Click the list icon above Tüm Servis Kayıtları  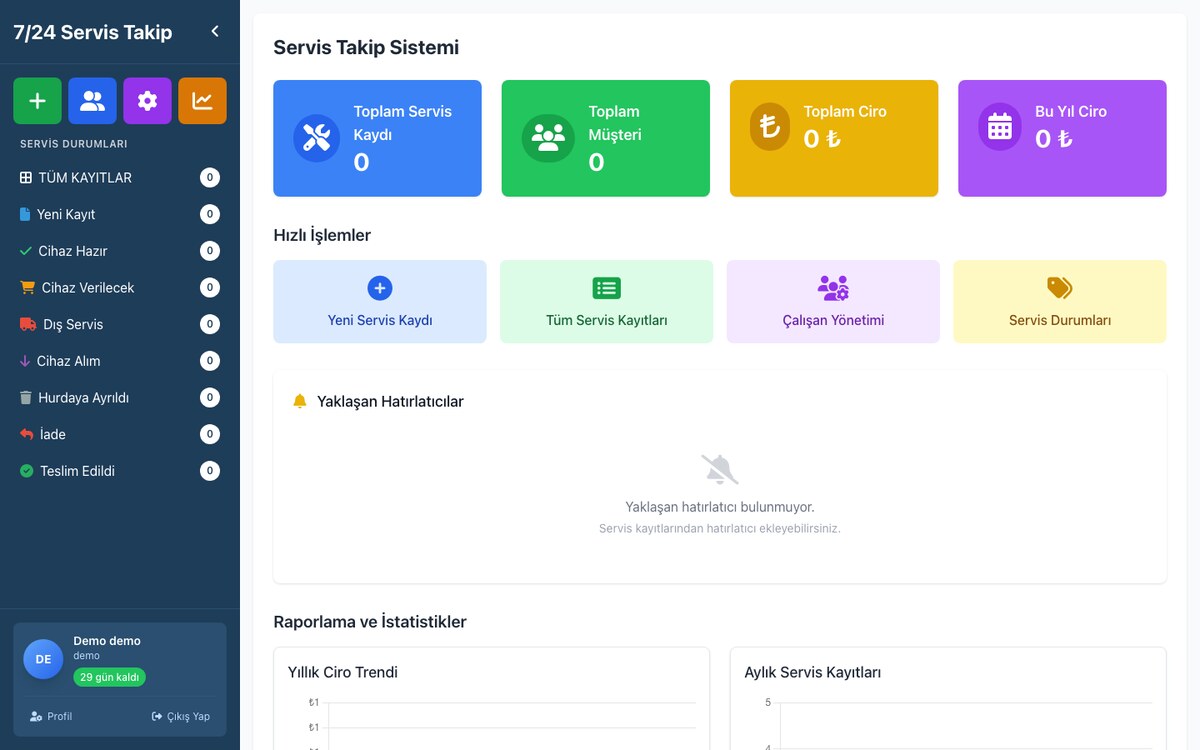[607, 288]
